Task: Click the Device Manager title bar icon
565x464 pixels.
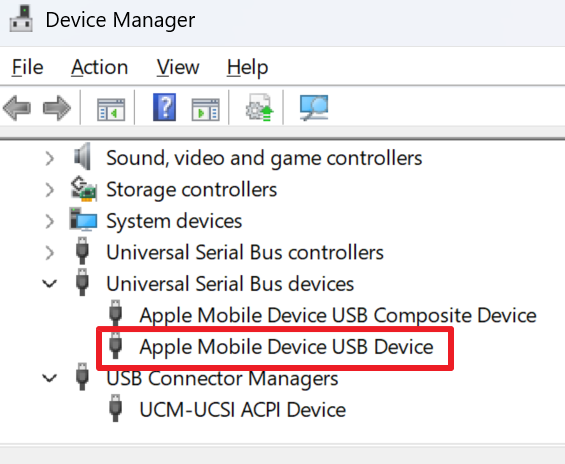Action: pos(21,19)
